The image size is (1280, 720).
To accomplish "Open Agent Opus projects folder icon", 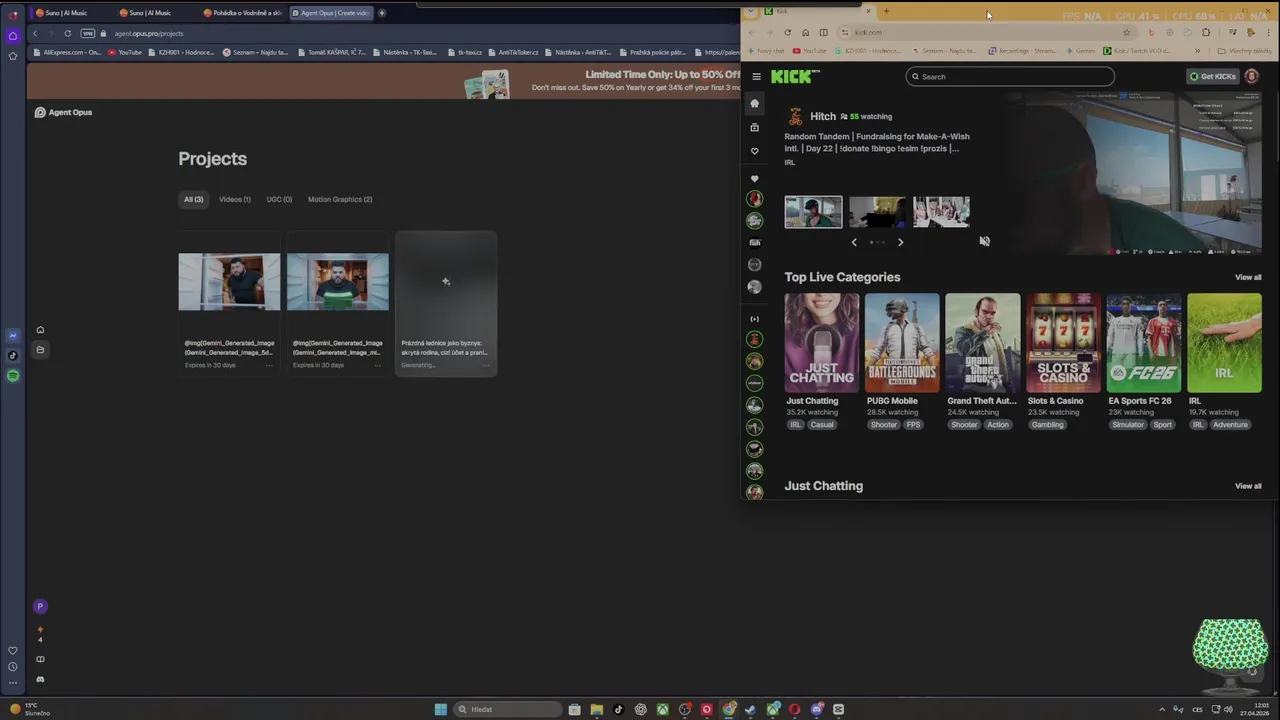I will (x=40, y=350).
